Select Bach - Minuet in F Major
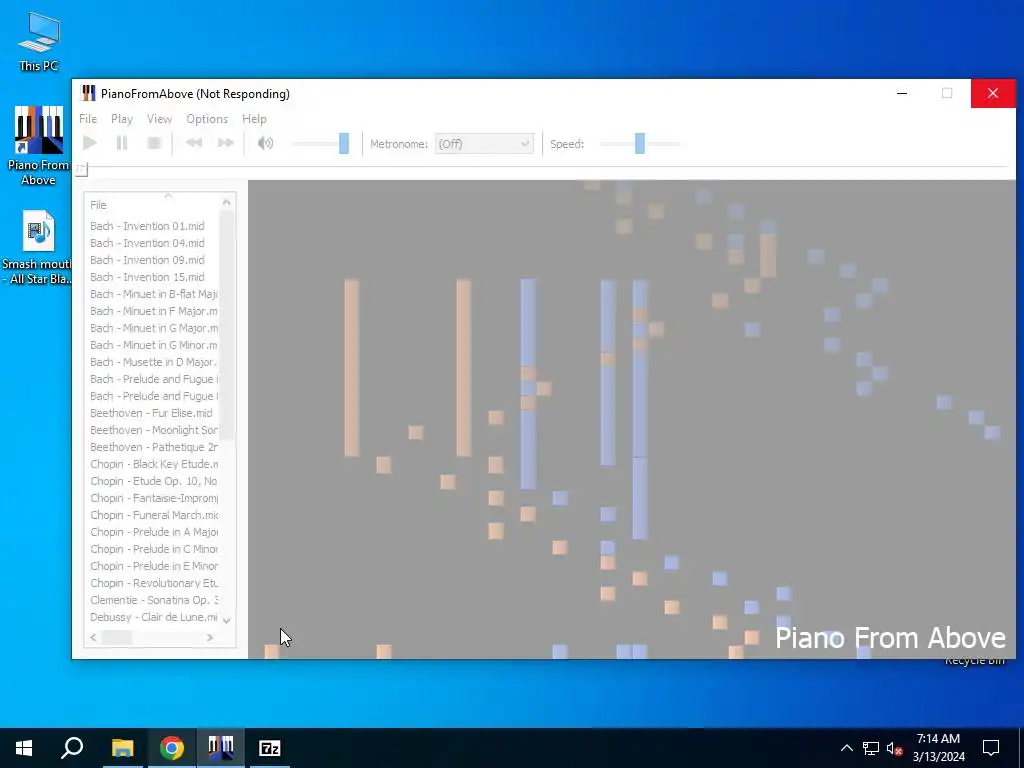The height and width of the screenshot is (768, 1024). (x=154, y=311)
